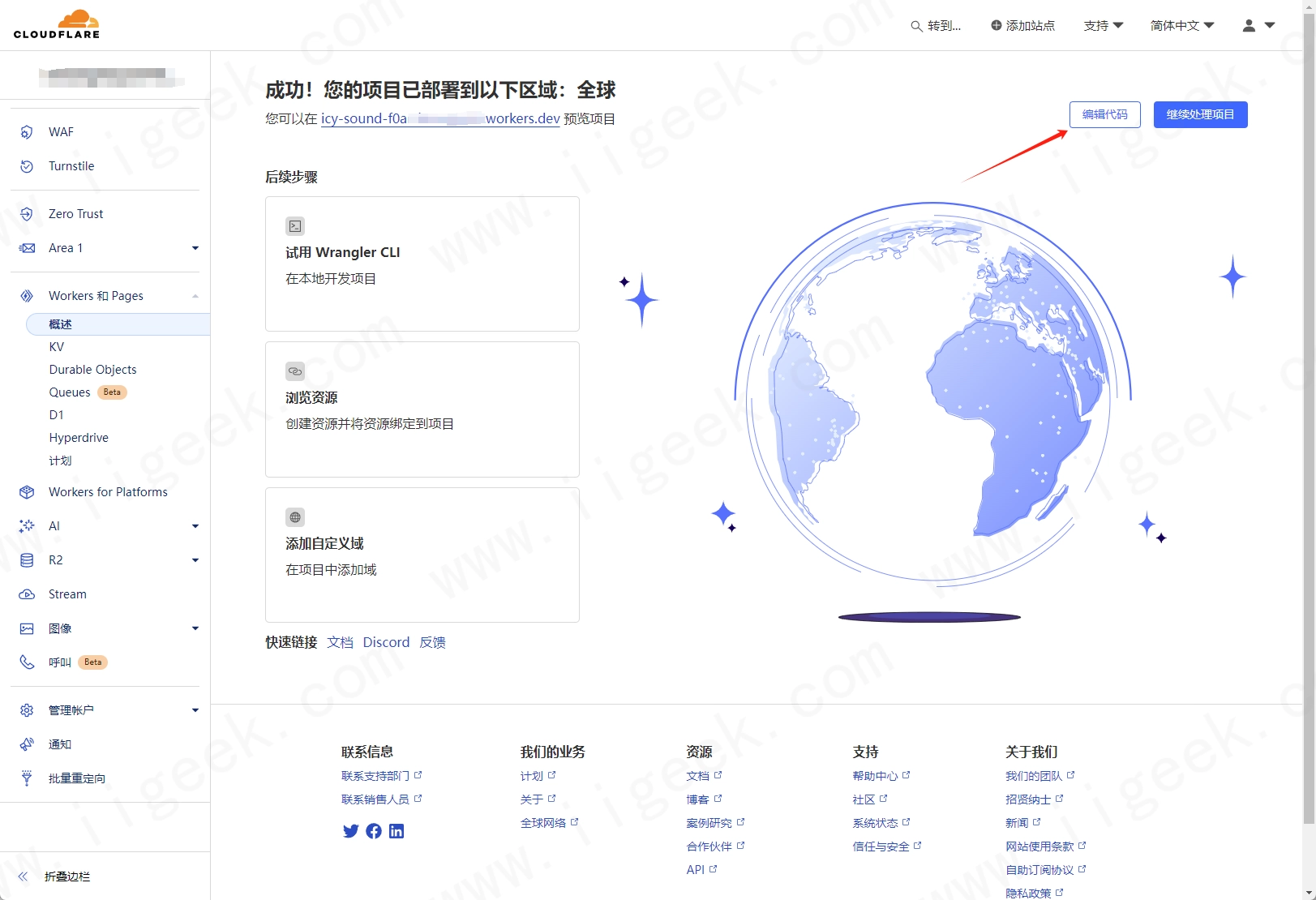Viewport: 1316px width, 900px height.
Task: Open Queues Beta menu item
Action: pos(88,392)
